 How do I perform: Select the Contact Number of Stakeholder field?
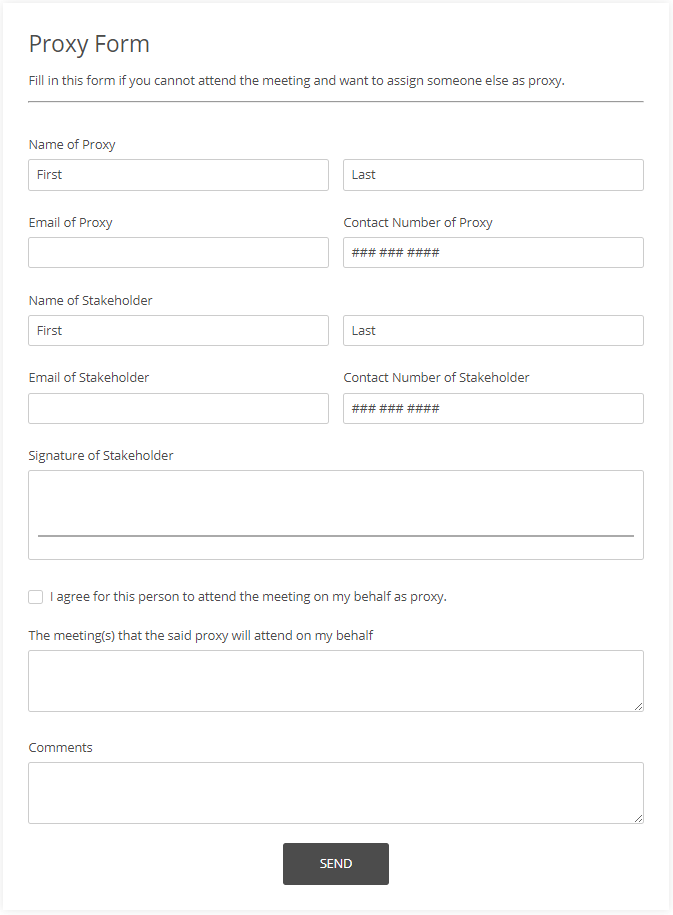click(493, 408)
